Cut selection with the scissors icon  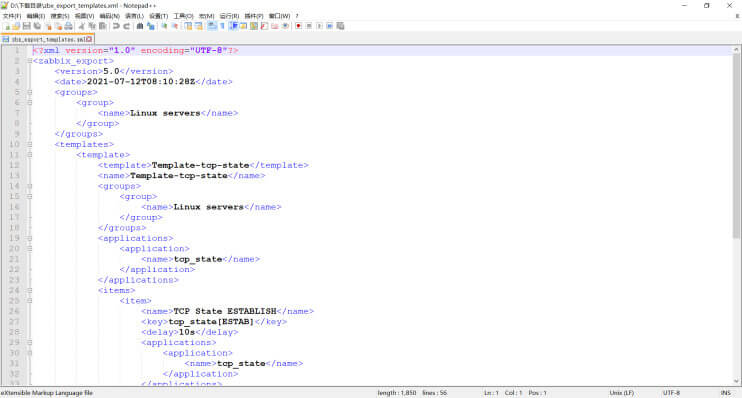81,26
